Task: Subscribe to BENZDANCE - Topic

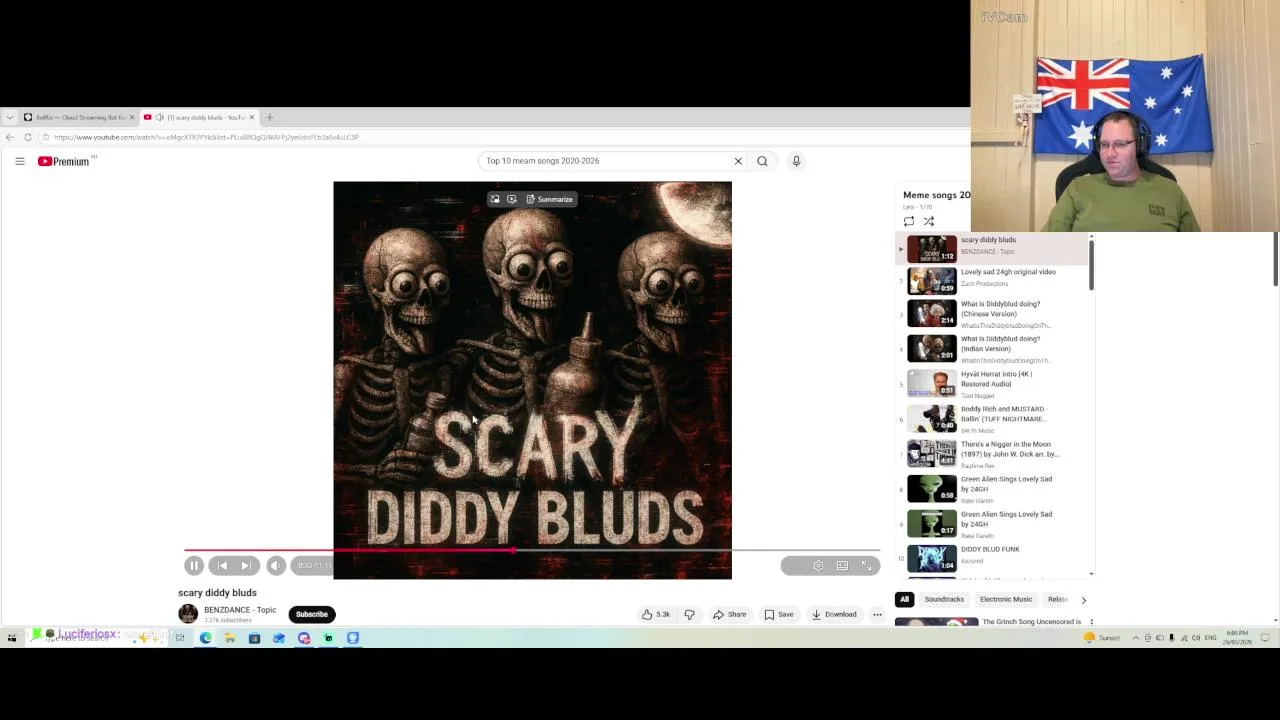Action: pos(311,614)
